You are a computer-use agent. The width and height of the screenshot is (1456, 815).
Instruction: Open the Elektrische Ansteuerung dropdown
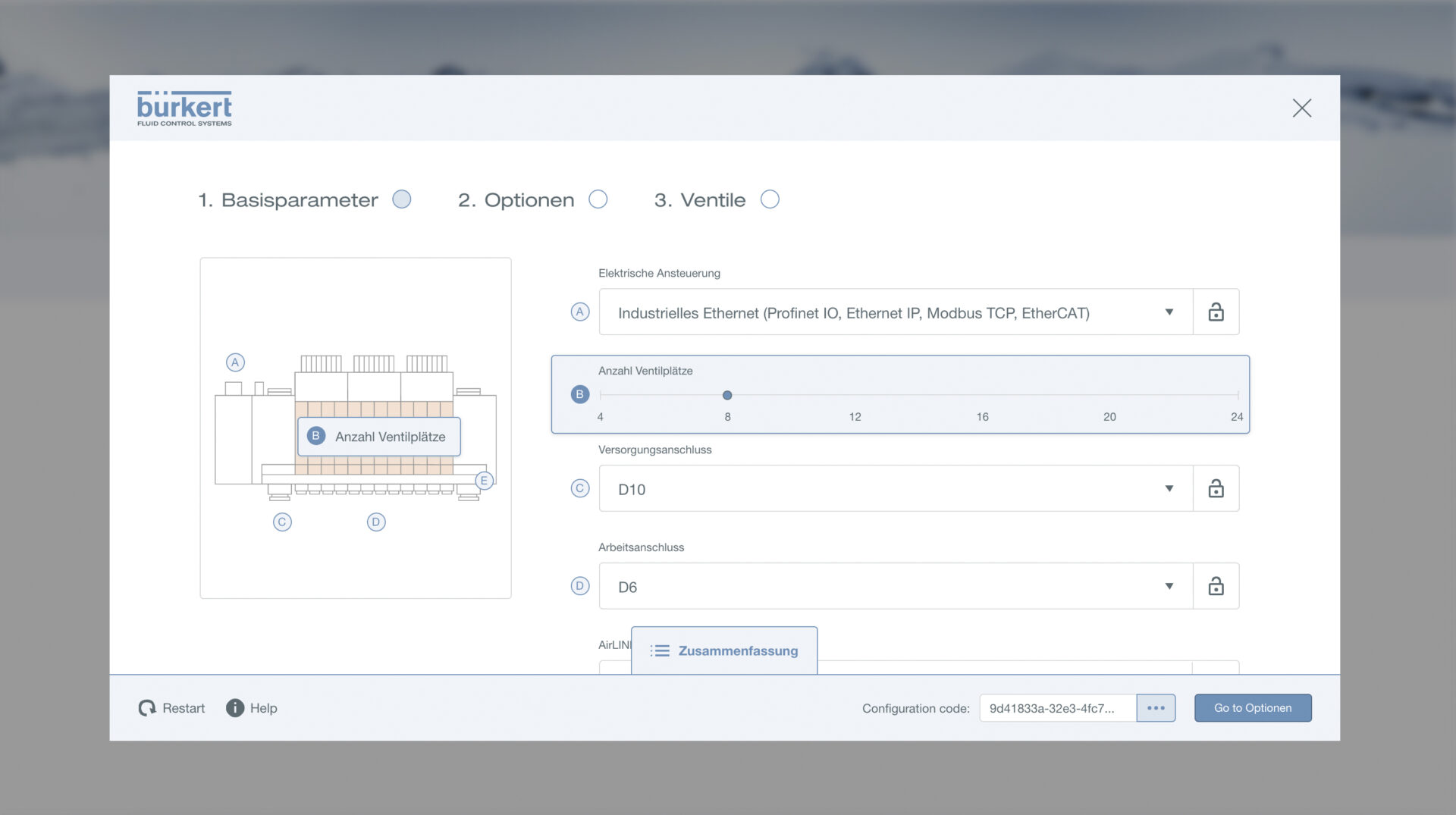(895, 312)
